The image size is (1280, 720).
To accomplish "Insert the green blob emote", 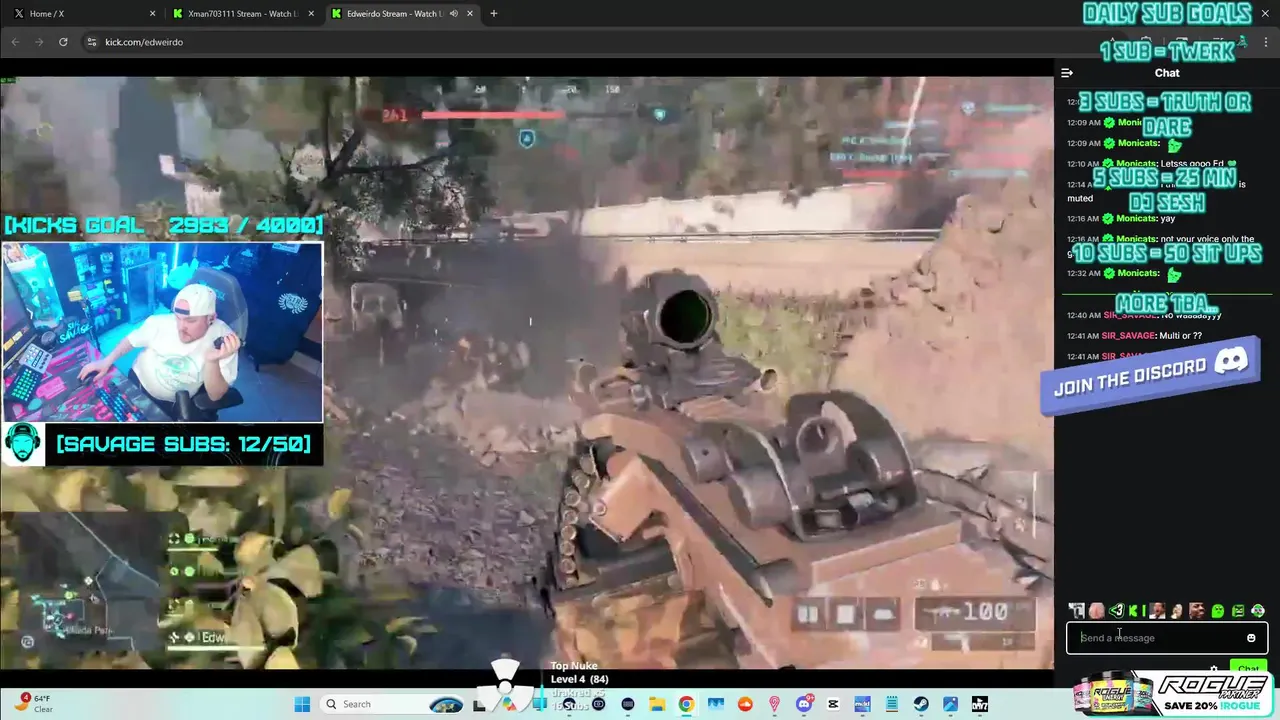I will coord(1218,611).
